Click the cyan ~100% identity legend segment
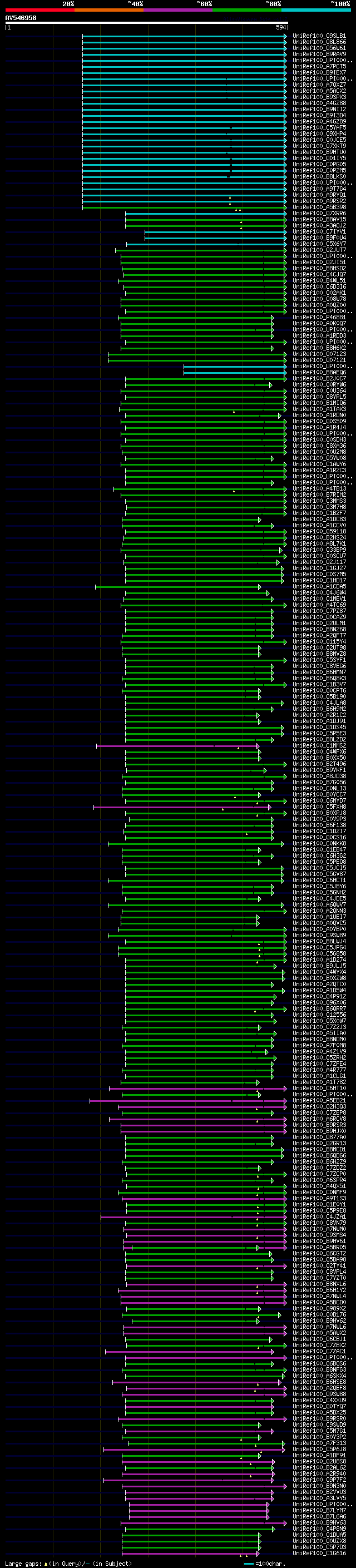This screenshot has height=1568, width=356. (x=316, y=10)
